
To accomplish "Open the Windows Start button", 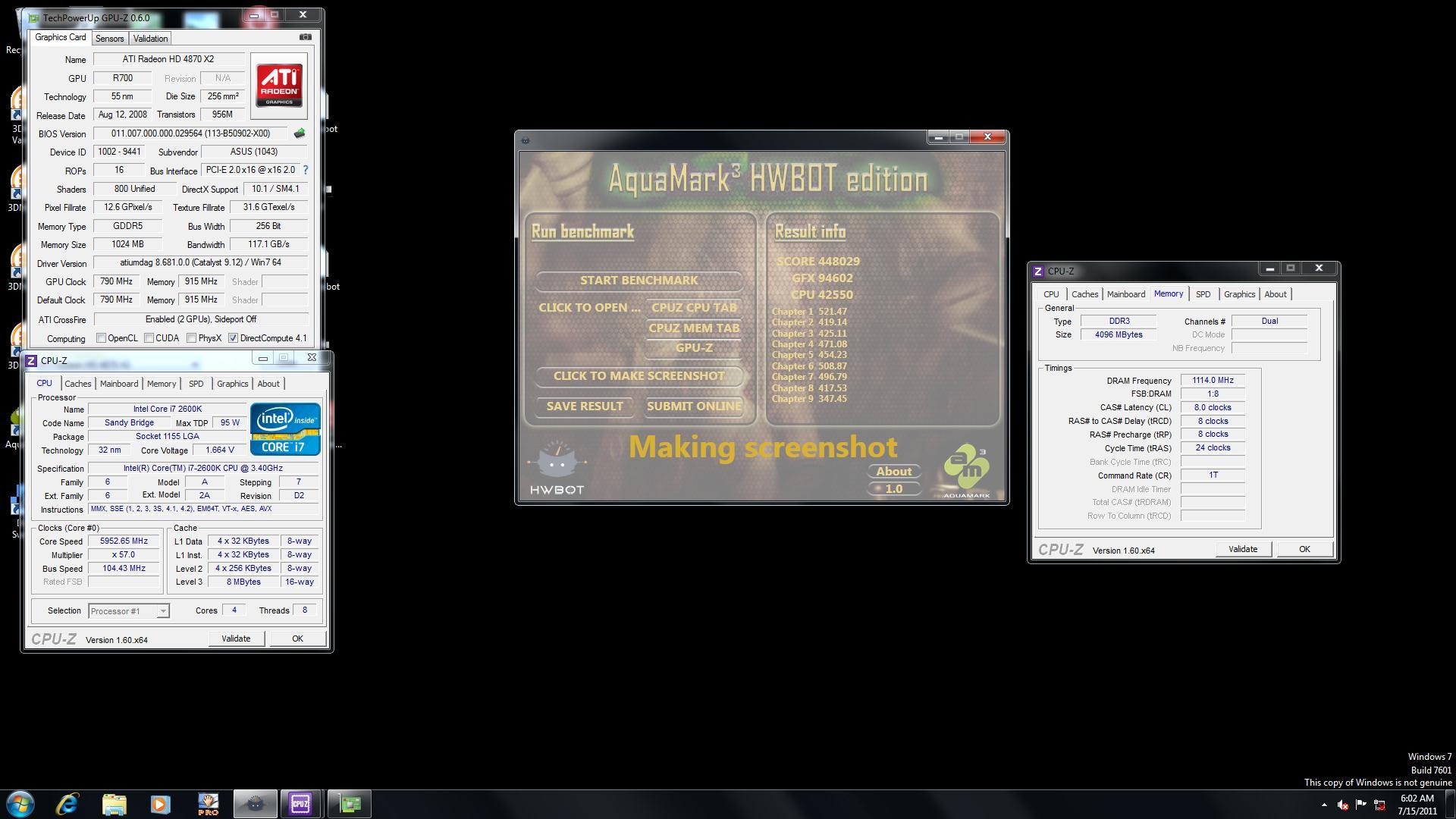I will (x=20, y=804).
